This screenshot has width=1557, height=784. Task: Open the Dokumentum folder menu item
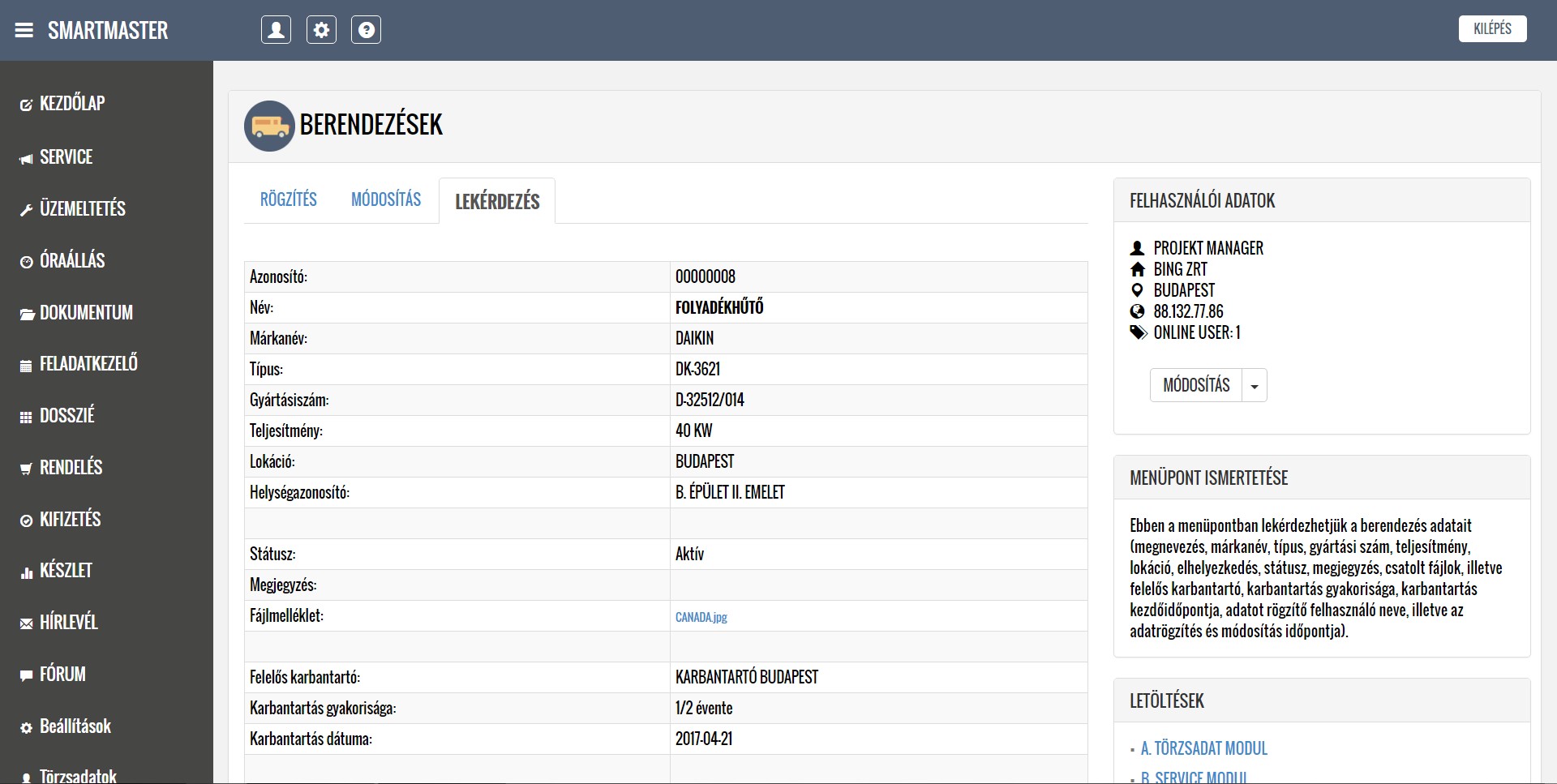(x=85, y=312)
